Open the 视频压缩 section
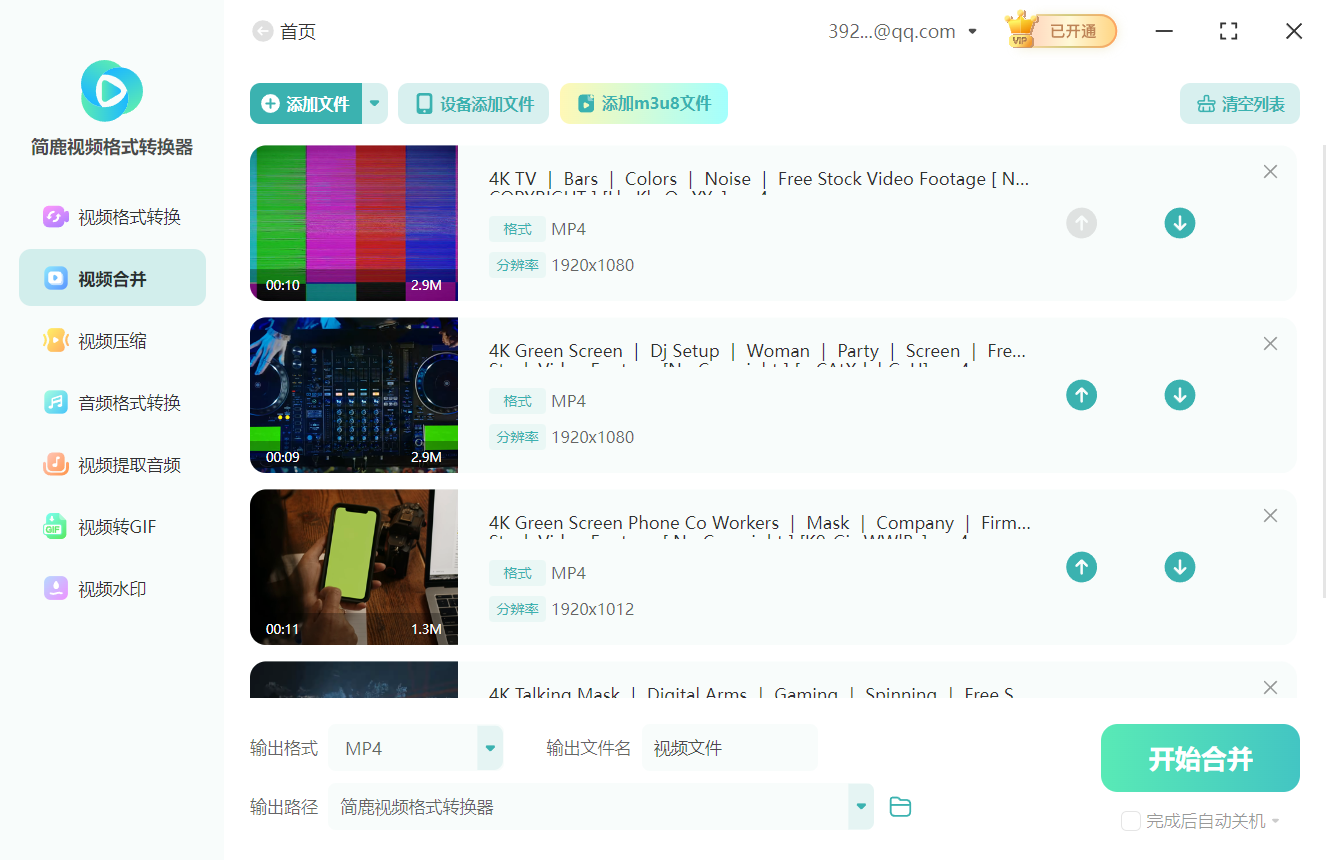 [112, 341]
